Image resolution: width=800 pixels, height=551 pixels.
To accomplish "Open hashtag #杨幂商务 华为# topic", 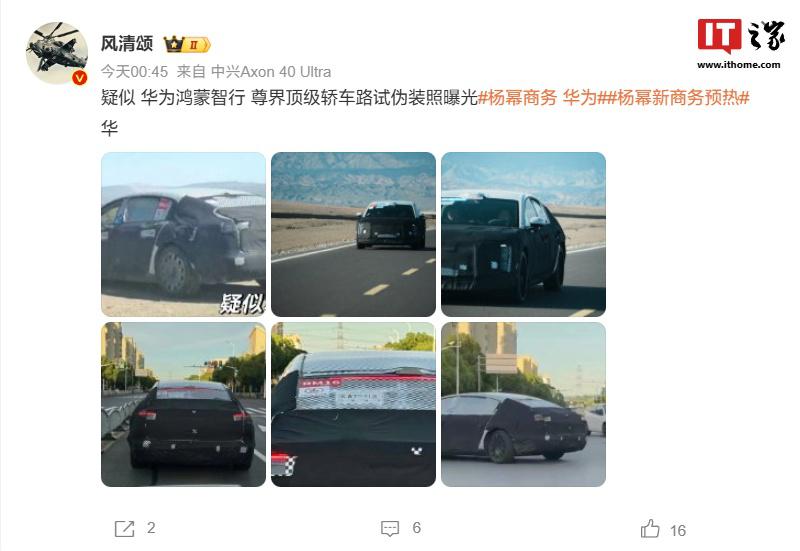I will tap(537, 97).
